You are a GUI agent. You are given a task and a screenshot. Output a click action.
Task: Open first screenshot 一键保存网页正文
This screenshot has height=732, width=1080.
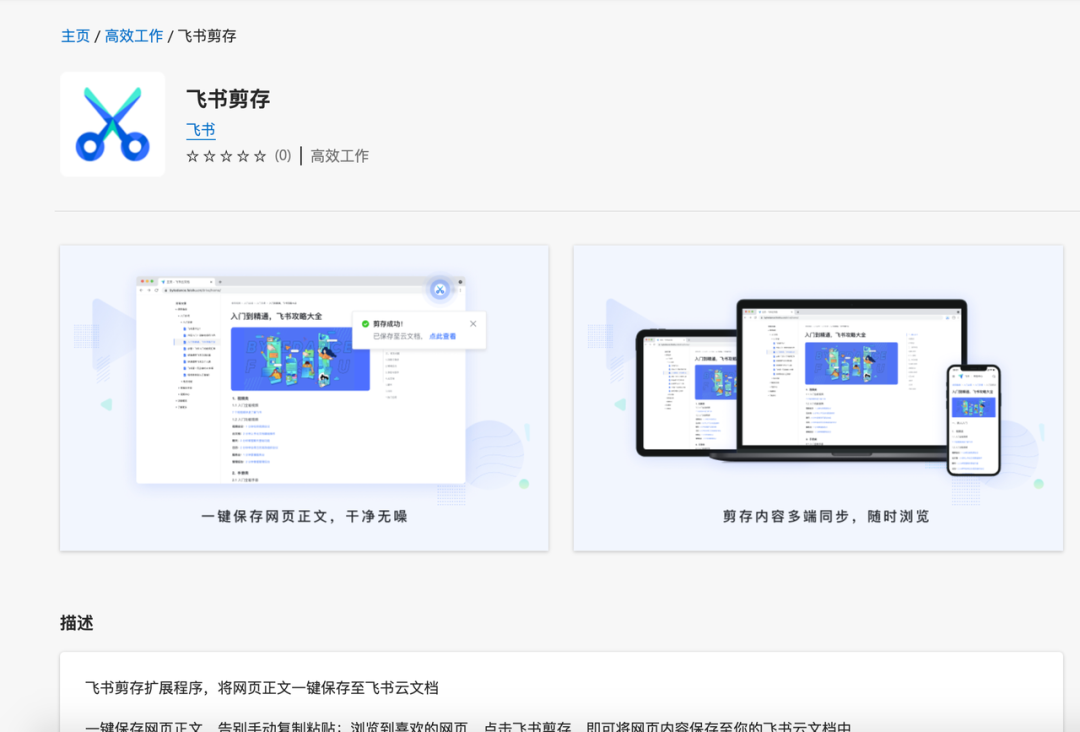304,397
